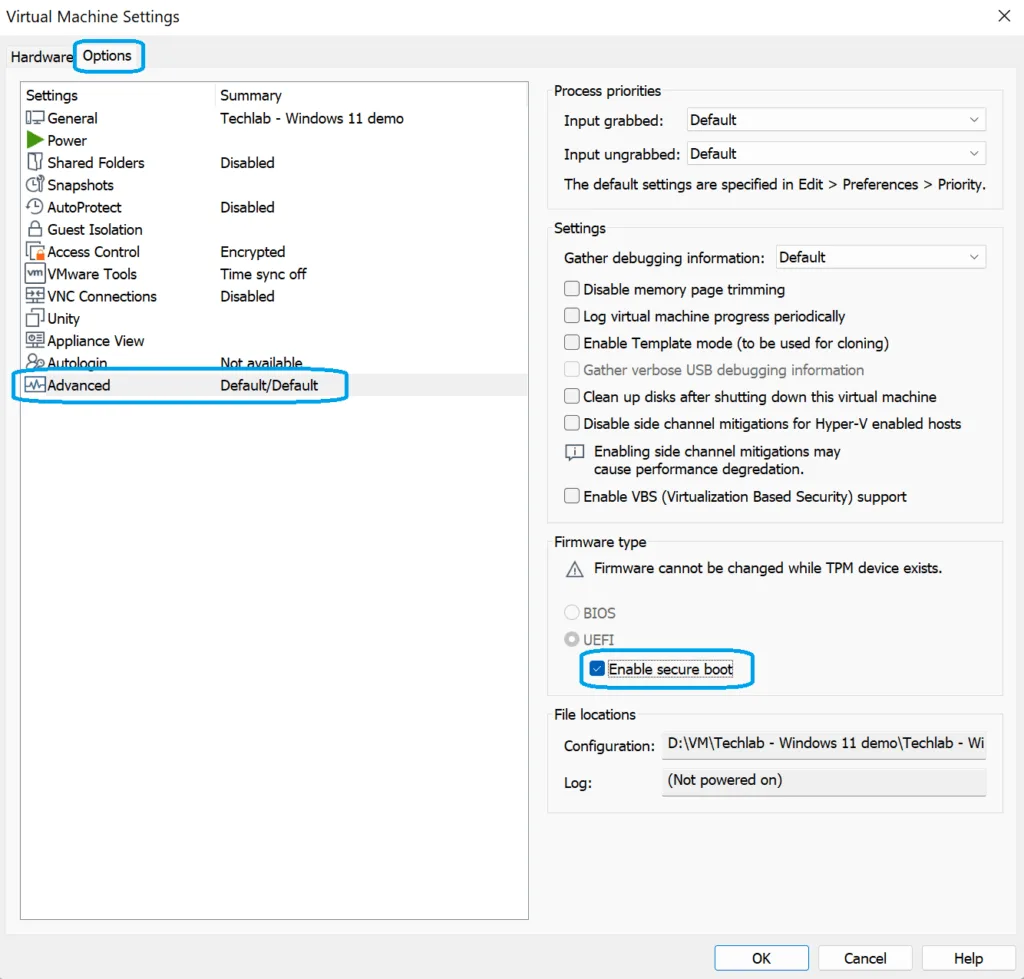Tick Log virtual machine progress periodically
The image size is (1024, 979).
(572, 316)
